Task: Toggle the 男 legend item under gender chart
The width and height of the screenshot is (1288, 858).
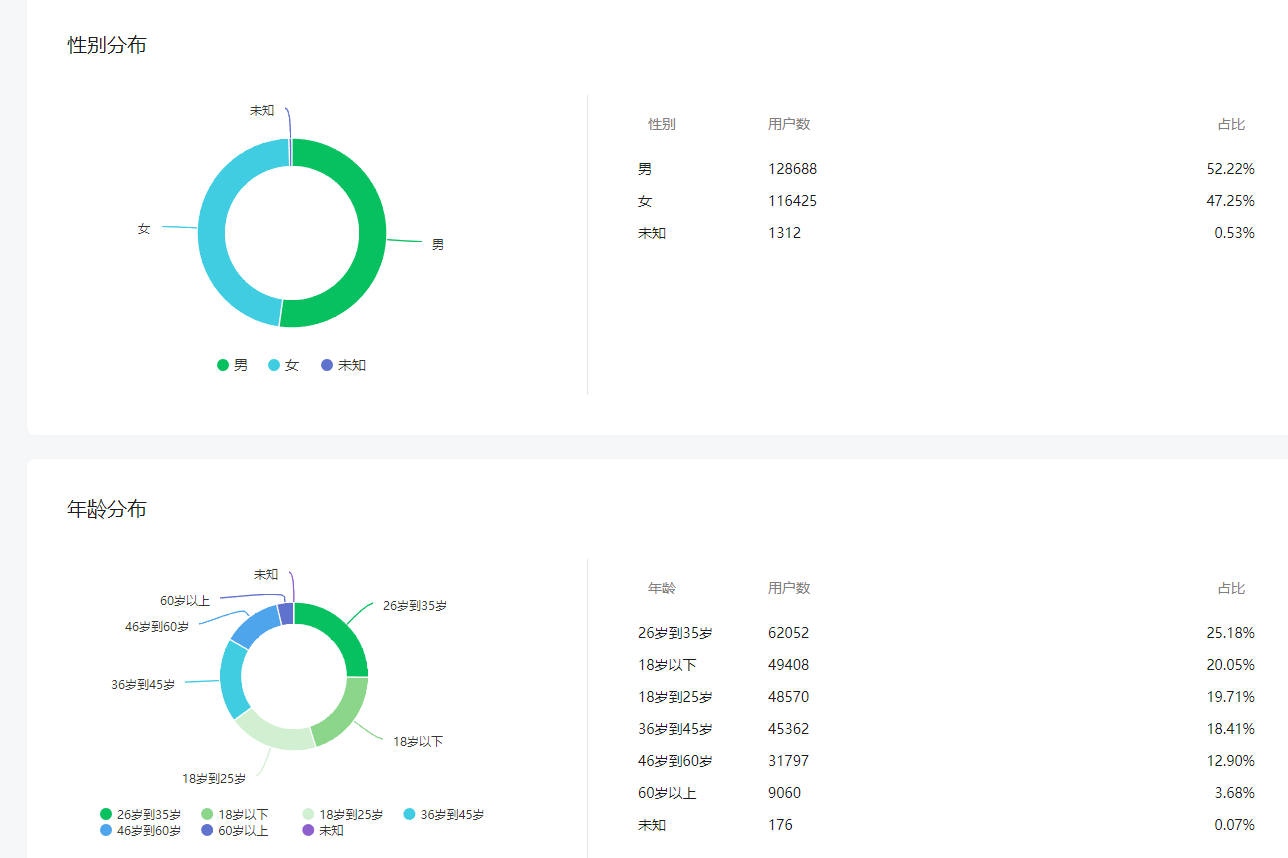Action: click(233, 365)
